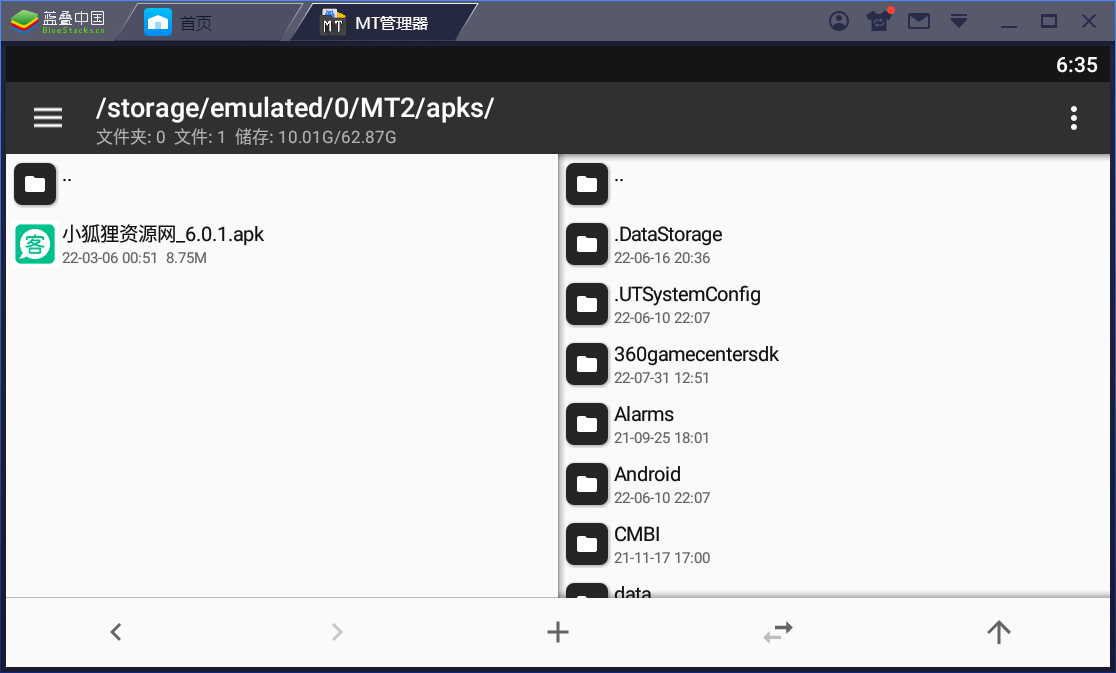This screenshot has height=673, width=1116.
Task: Select the CMBI folder name
Action: (638, 534)
